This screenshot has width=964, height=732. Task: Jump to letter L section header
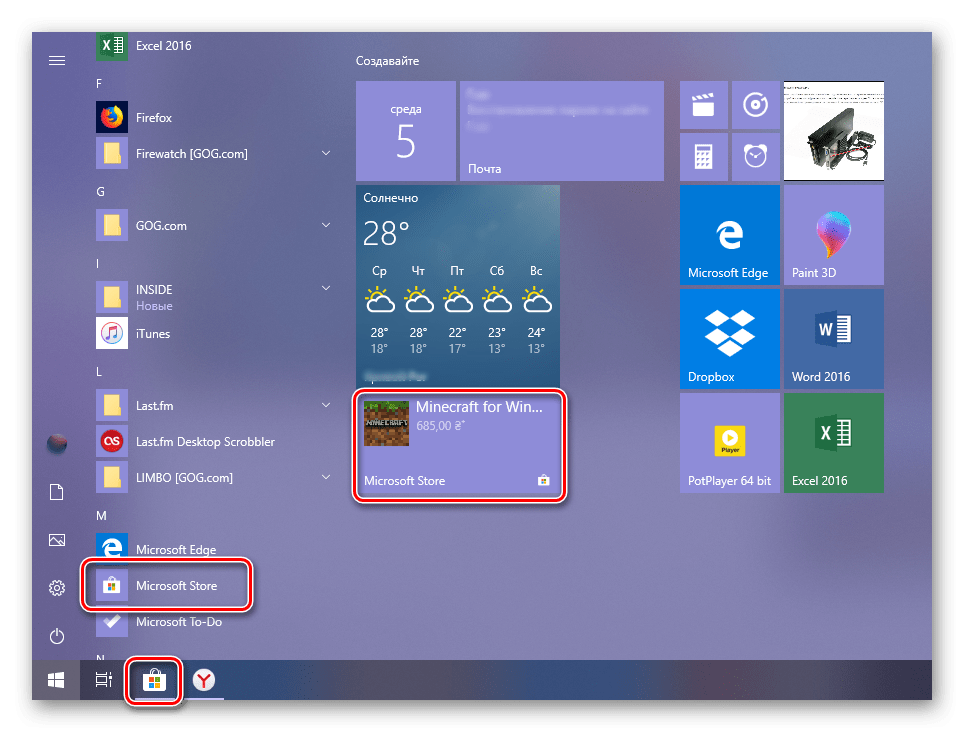(x=98, y=372)
